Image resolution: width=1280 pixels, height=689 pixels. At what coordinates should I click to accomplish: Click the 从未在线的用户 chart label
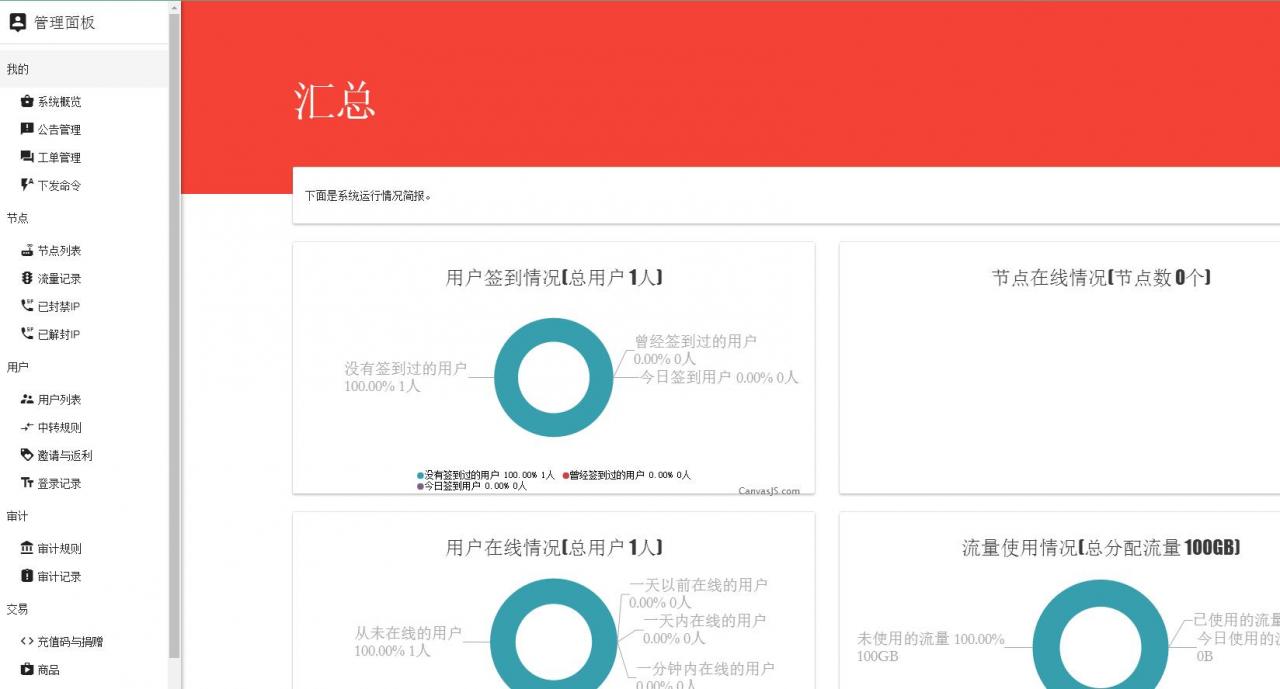click(408, 642)
